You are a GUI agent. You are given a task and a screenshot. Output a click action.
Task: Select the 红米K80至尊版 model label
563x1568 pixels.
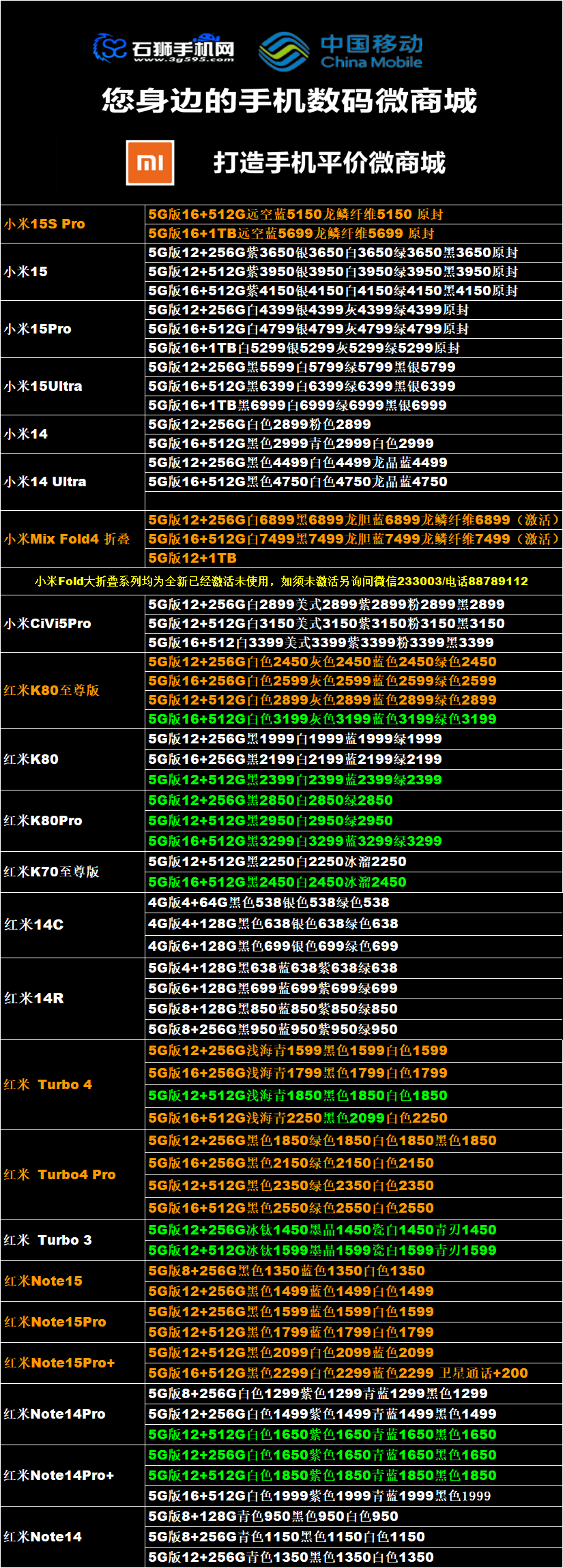tap(52, 690)
